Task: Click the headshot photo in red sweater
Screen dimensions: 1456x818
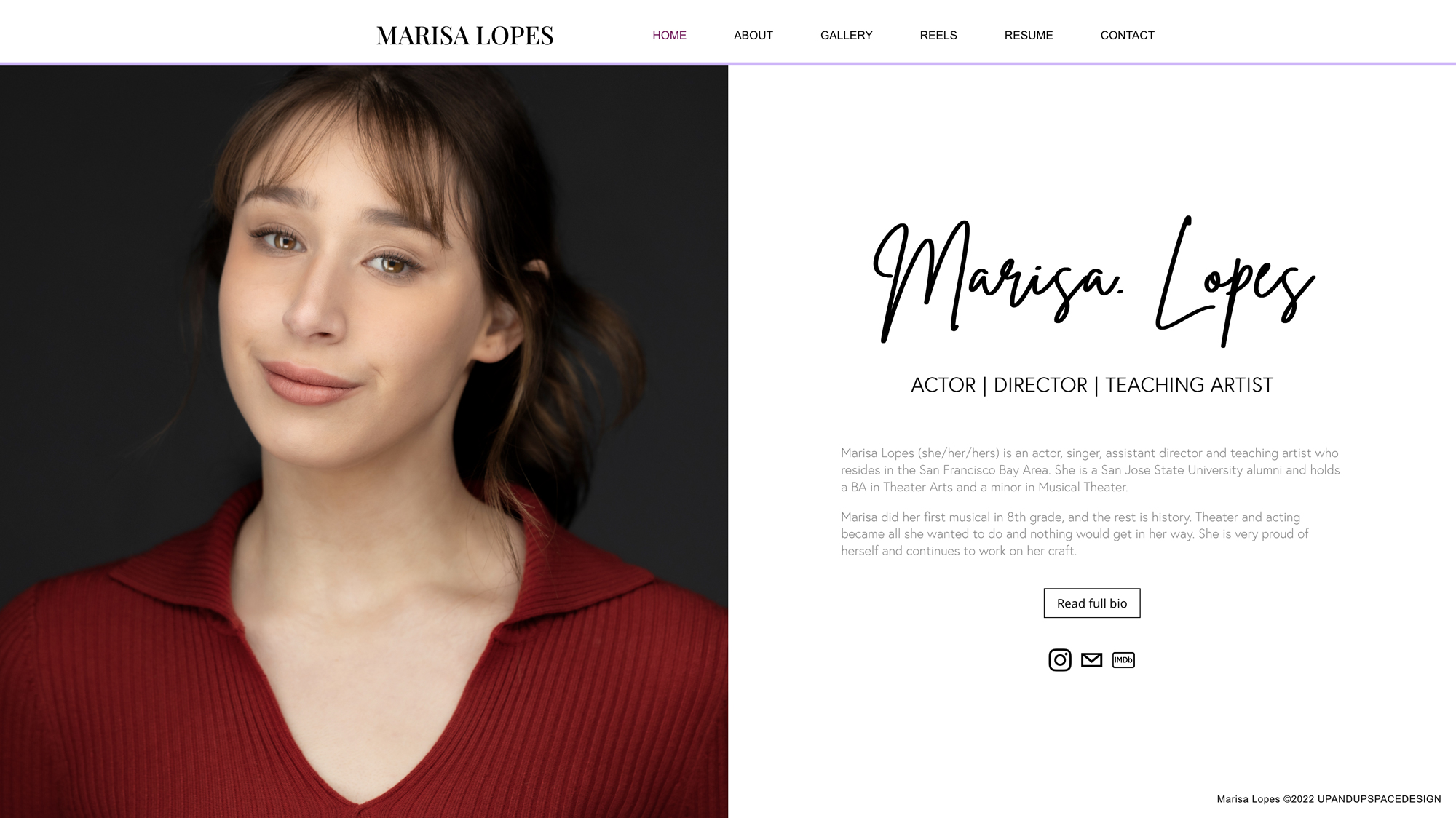Action: pos(364,442)
